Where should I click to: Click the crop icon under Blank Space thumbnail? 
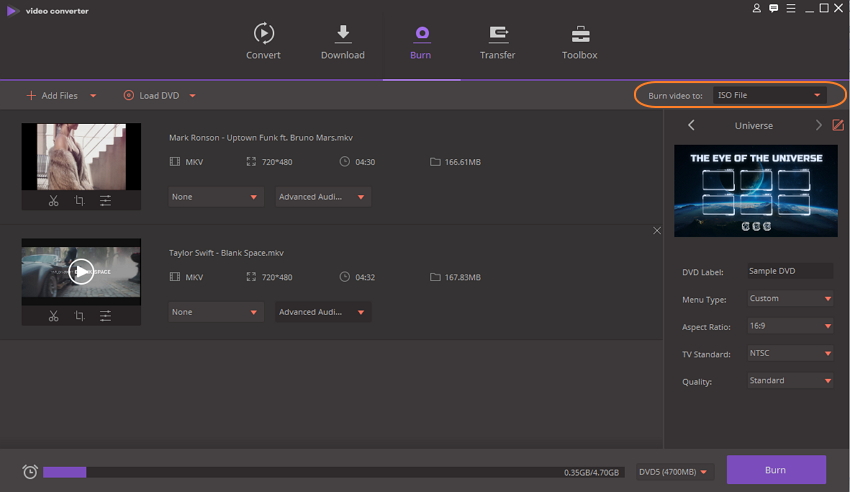[80, 316]
